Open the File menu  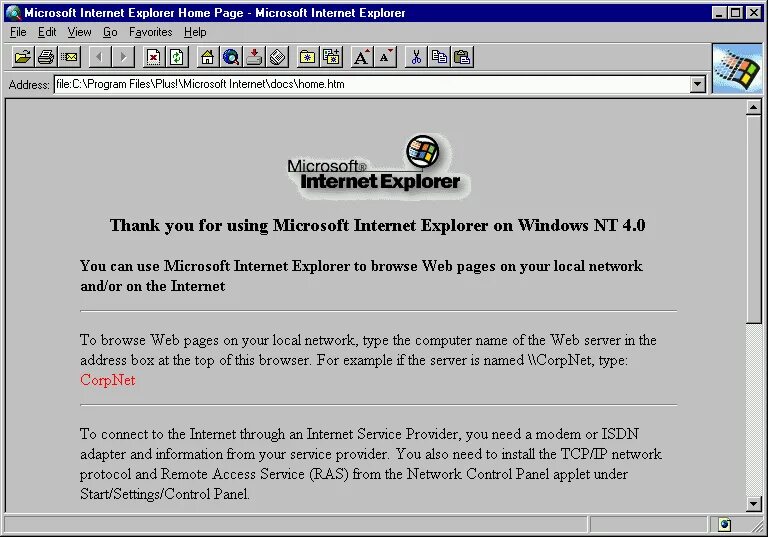pos(18,32)
